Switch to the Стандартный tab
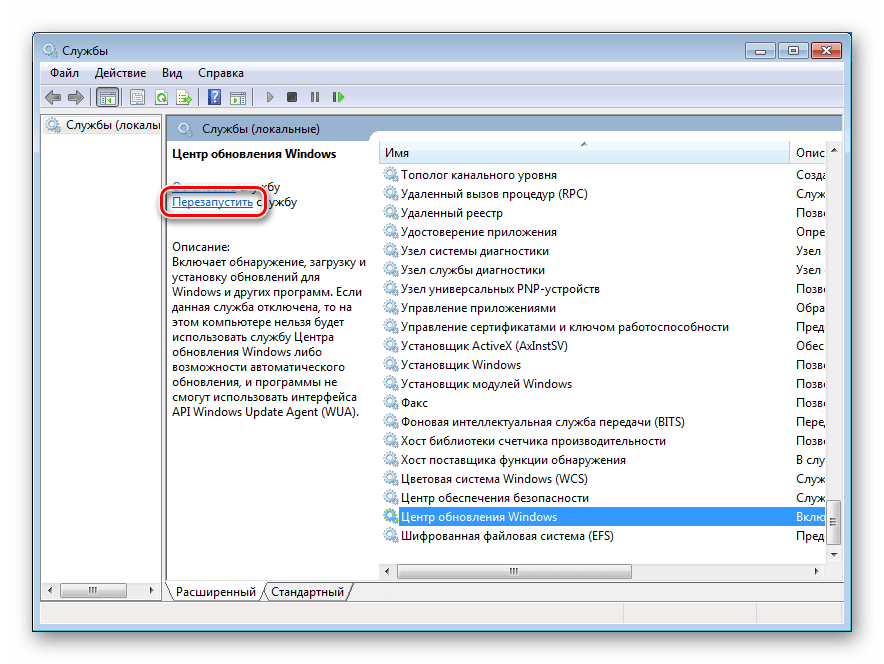884x664 pixels. [x=307, y=592]
